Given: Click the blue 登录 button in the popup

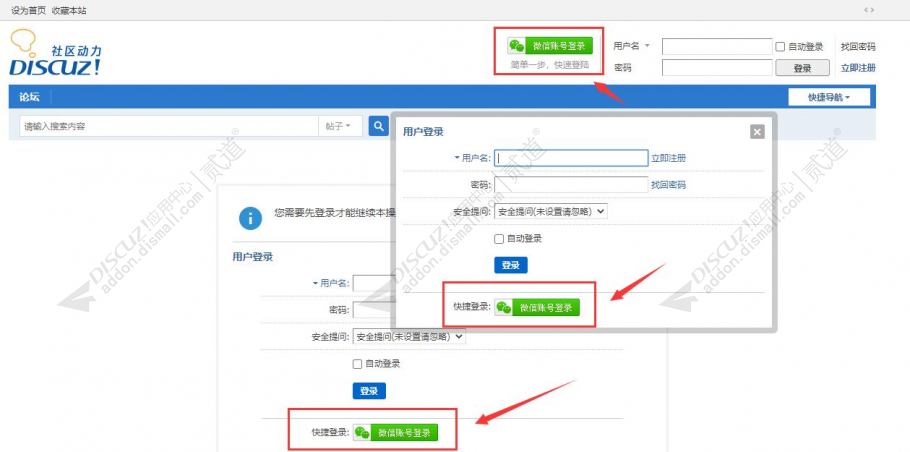Looking at the screenshot, I should (511, 265).
